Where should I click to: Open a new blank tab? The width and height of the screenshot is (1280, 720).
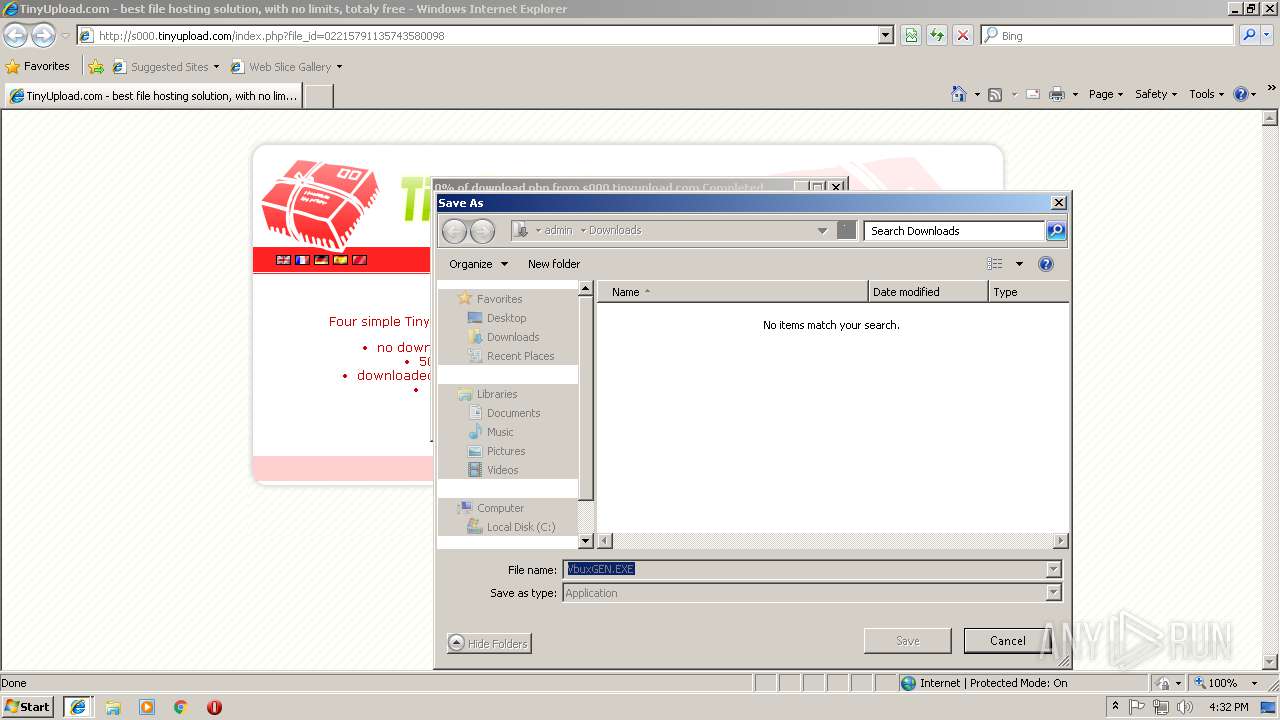[x=318, y=96]
